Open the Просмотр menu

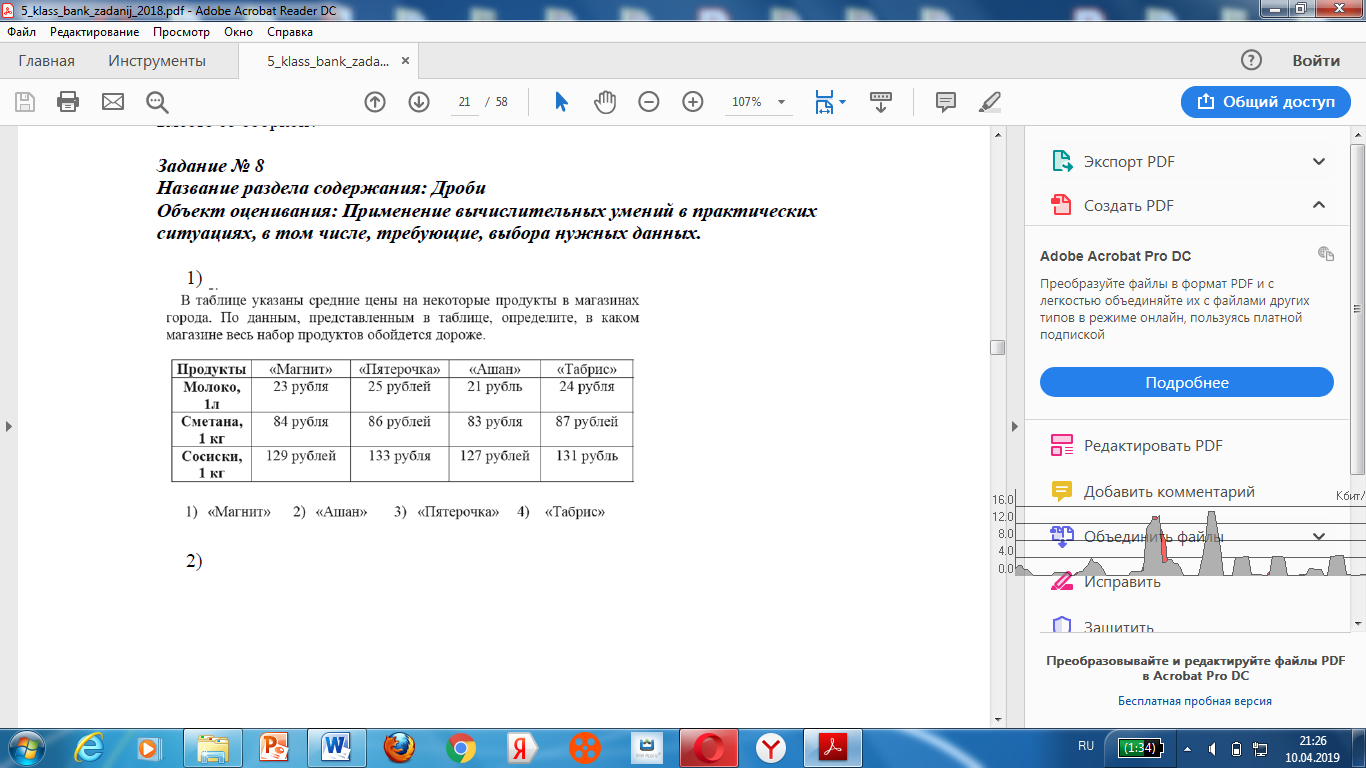point(181,32)
